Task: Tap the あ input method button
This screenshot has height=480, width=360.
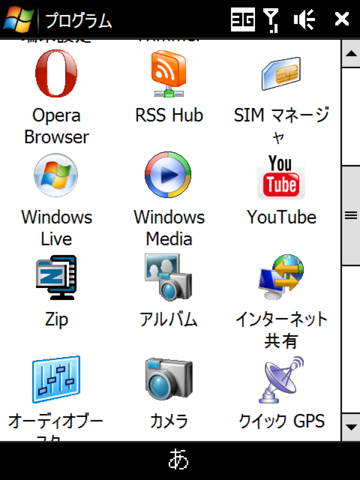Action: pyautogui.click(x=179, y=460)
